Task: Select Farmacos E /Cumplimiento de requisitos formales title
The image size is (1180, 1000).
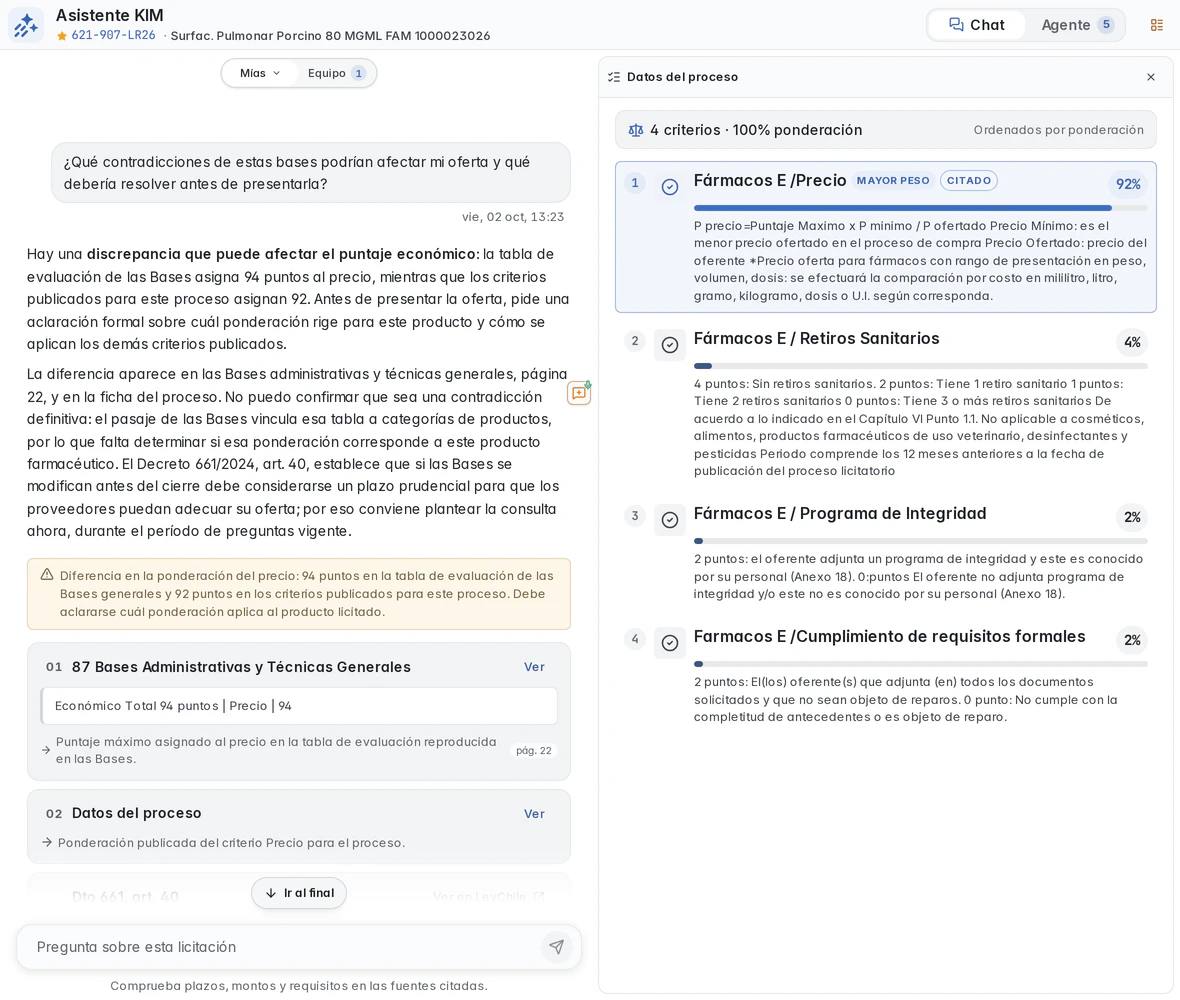Action: coord(890,637)
